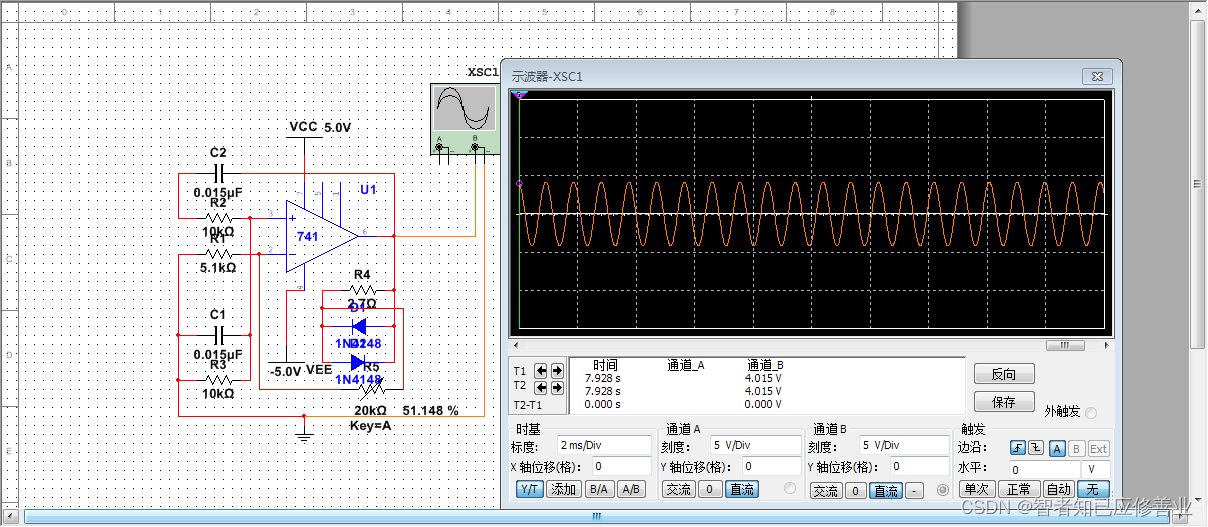Click the T1 cursor marker atop display
The image size is (1208, 527).
tap(518, 95)
